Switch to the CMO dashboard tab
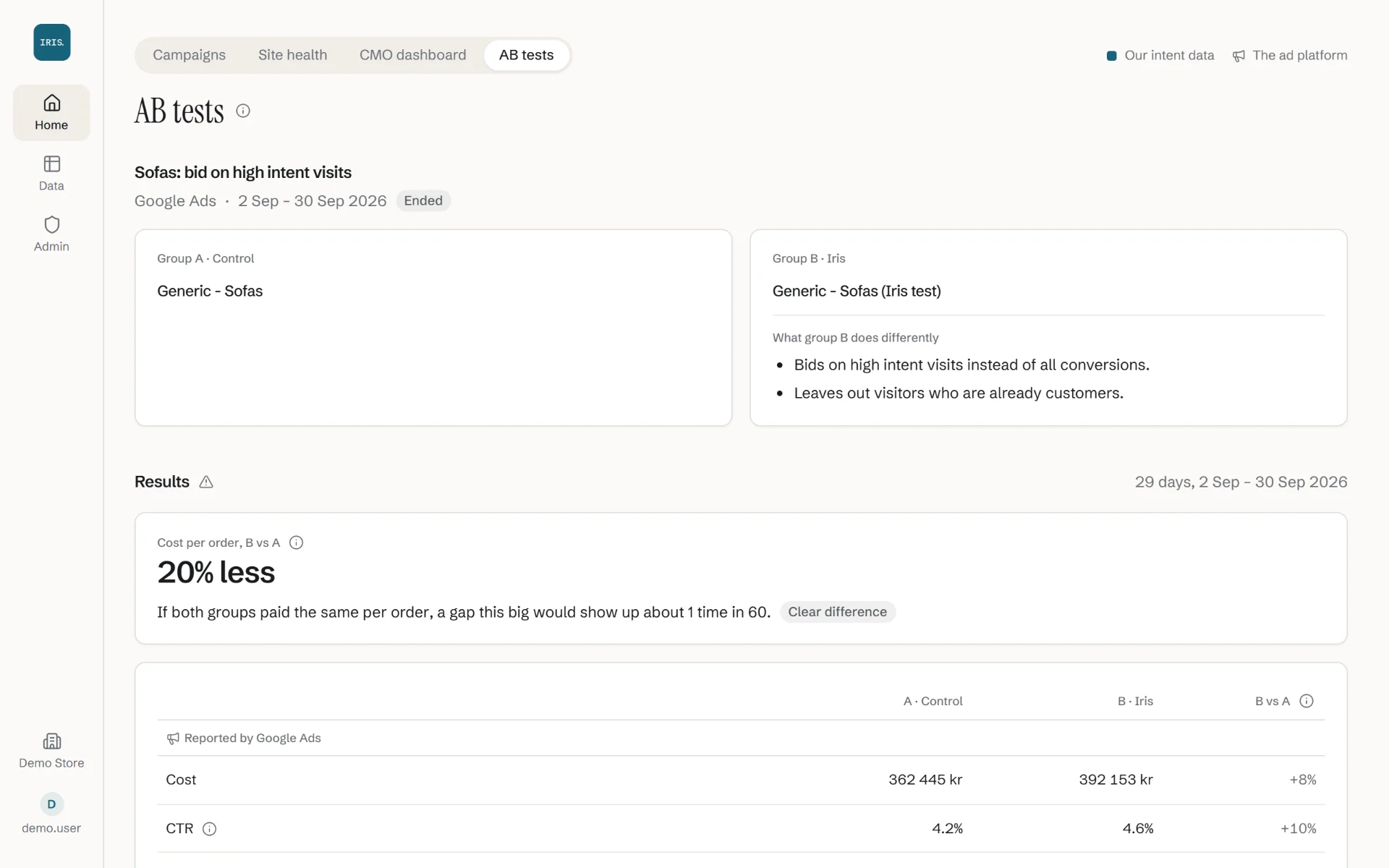Image resolution: width=1389 pixels, height=868 pixels. pyautogui.click(x=413, y=55)
